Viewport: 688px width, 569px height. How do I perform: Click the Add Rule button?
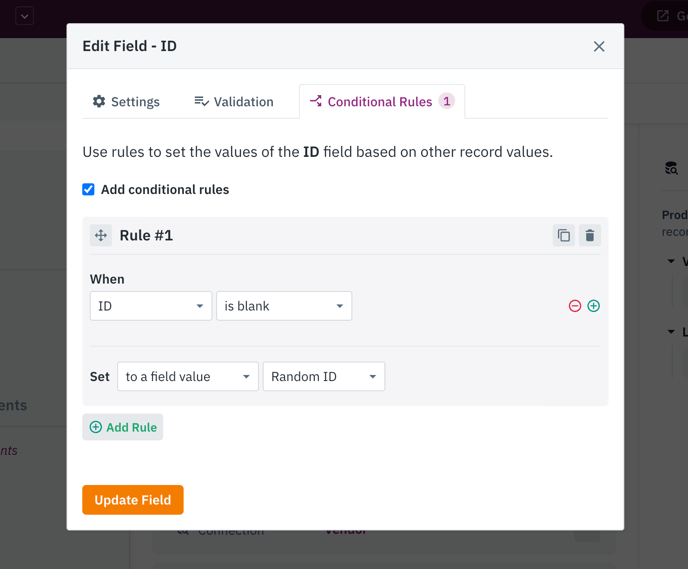[123, 427]
